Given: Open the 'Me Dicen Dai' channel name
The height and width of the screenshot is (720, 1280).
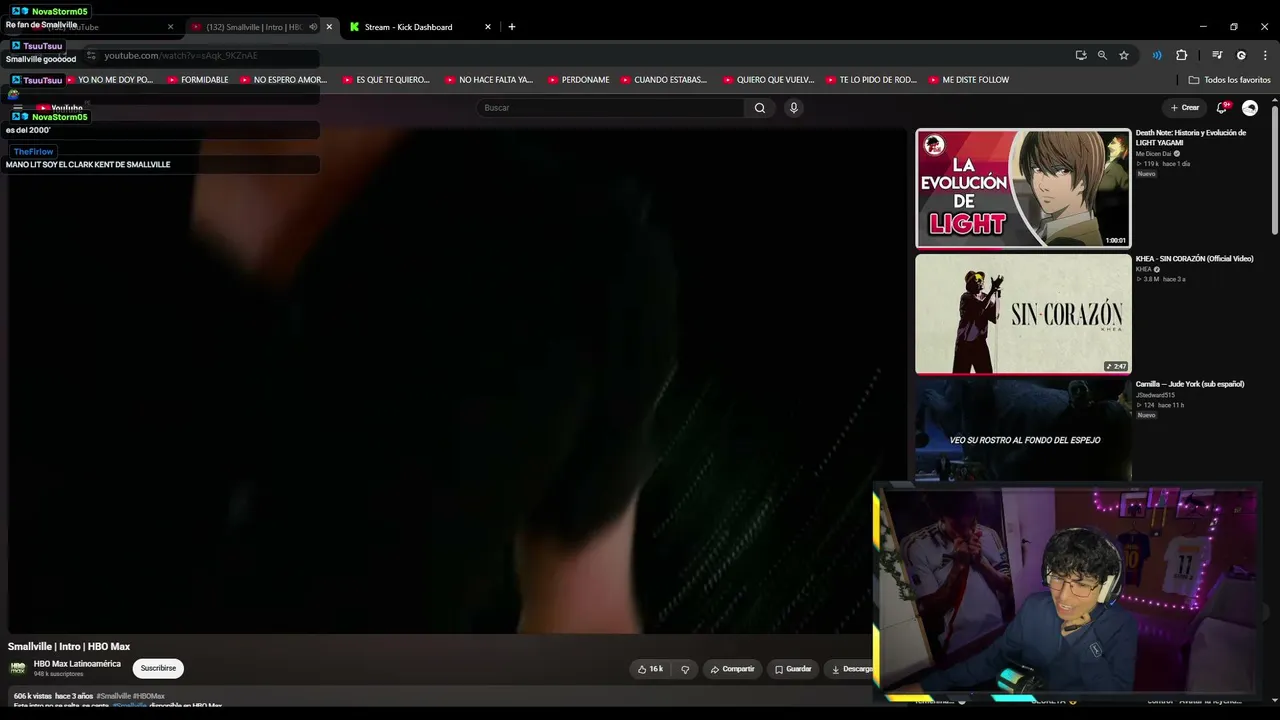Looking at the screenshot, I should (1153, 154).
